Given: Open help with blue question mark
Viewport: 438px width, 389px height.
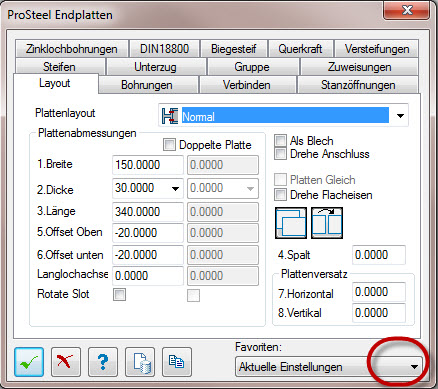Looking at the screenshot, I should tap(103, 362).
